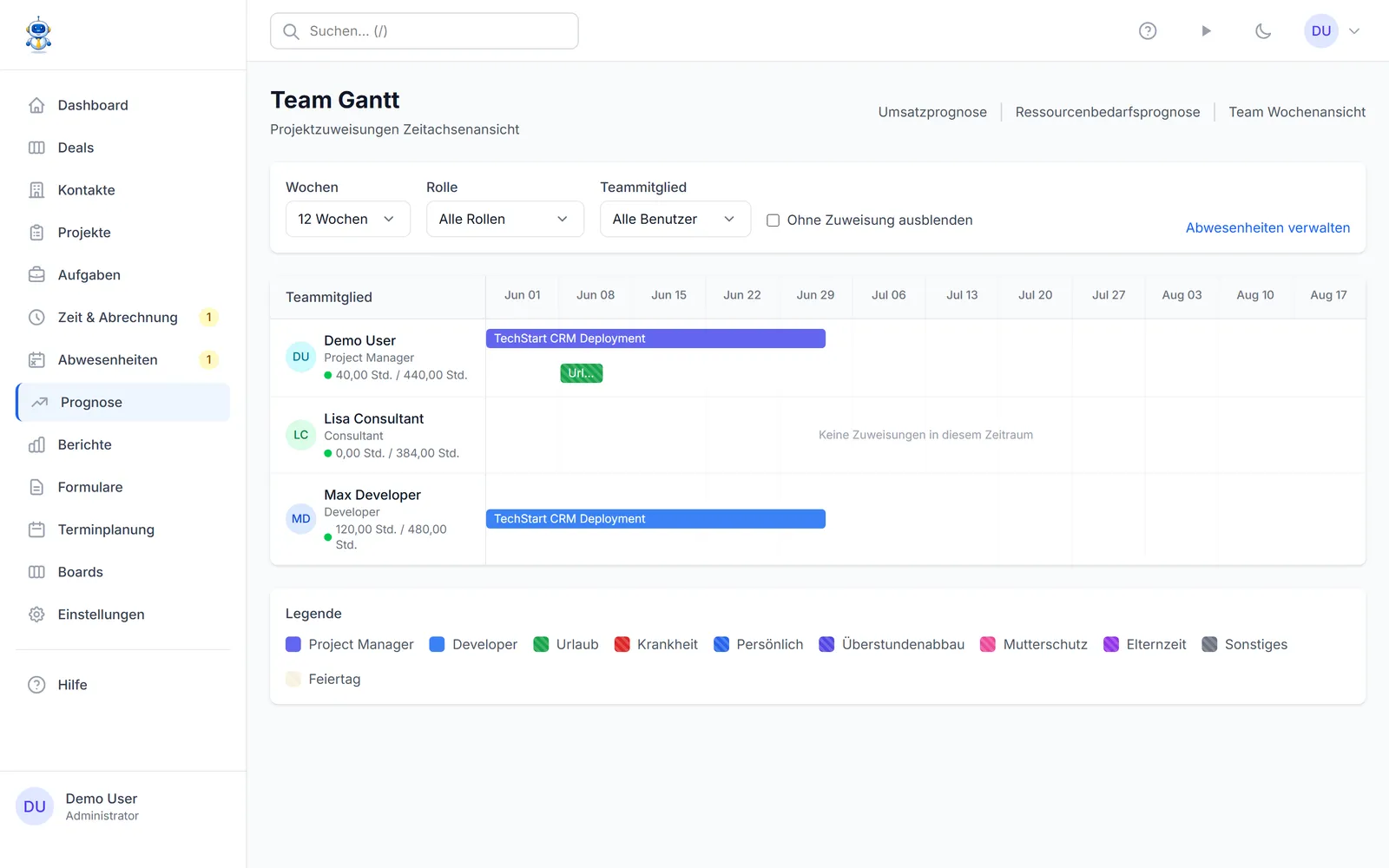This screenshot has height=868, width=1389.
Task: Open Dashboard in sidebar
Action: [122, 105]
